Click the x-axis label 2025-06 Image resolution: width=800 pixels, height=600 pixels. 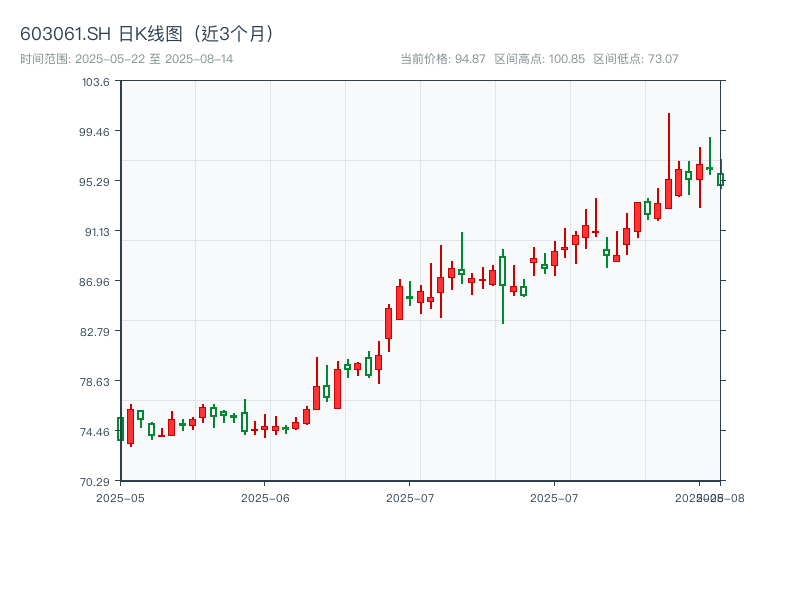pyautogui.click(x=265, y=498)
